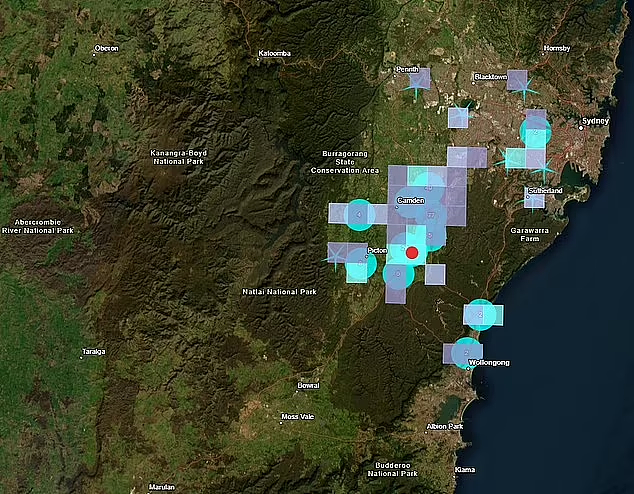Open the cluster marker labeled 77
This screenshot has height=494, width=634.
pos(431,215)
